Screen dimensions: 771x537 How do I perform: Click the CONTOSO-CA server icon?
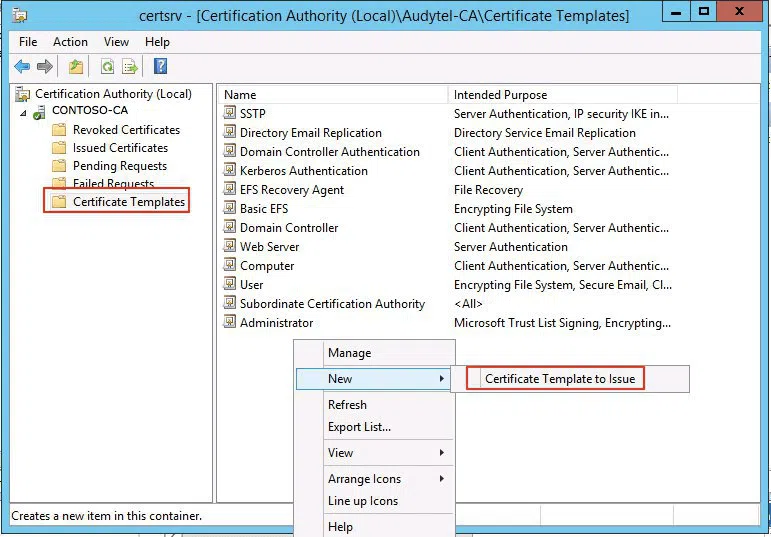click(x=40, y=112)
